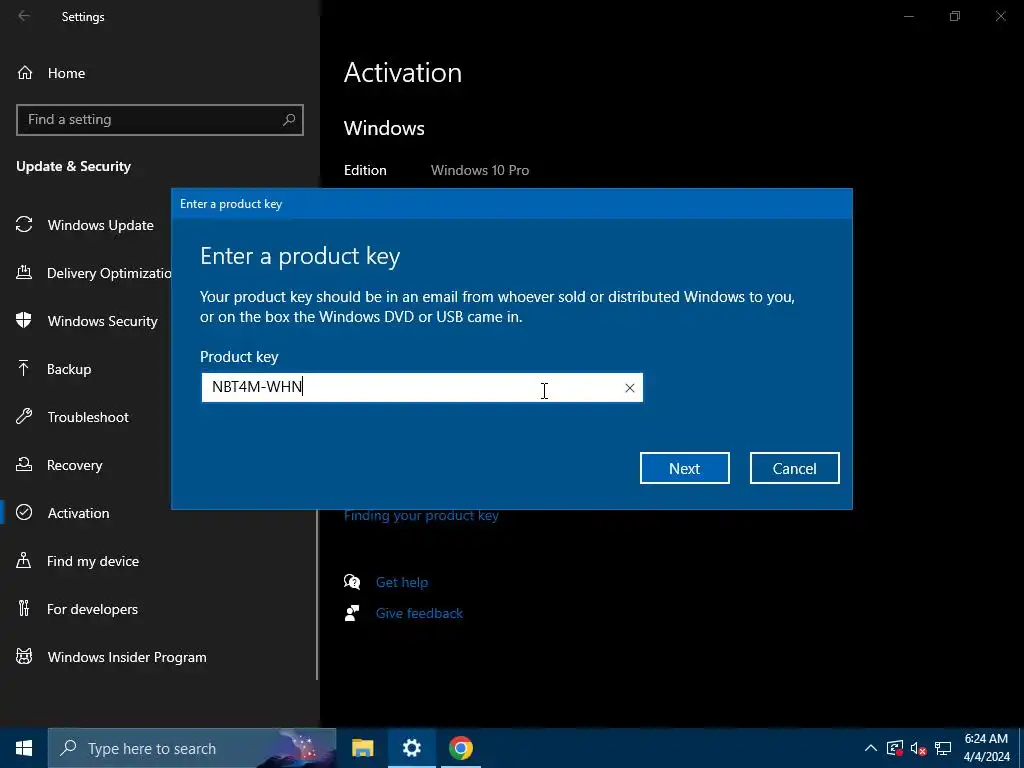The image size is (1024, 768).
Task: Click the Update & Security heading
Action: point(73,166)
